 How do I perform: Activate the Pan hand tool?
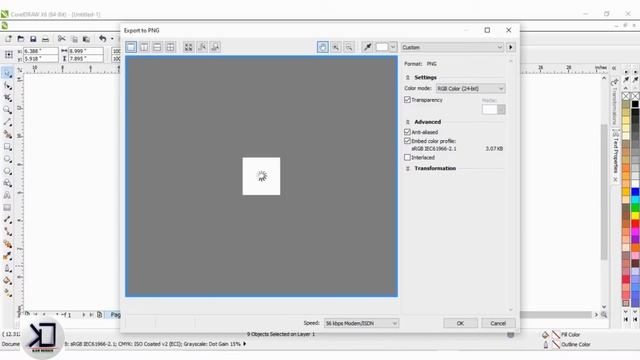322,47
